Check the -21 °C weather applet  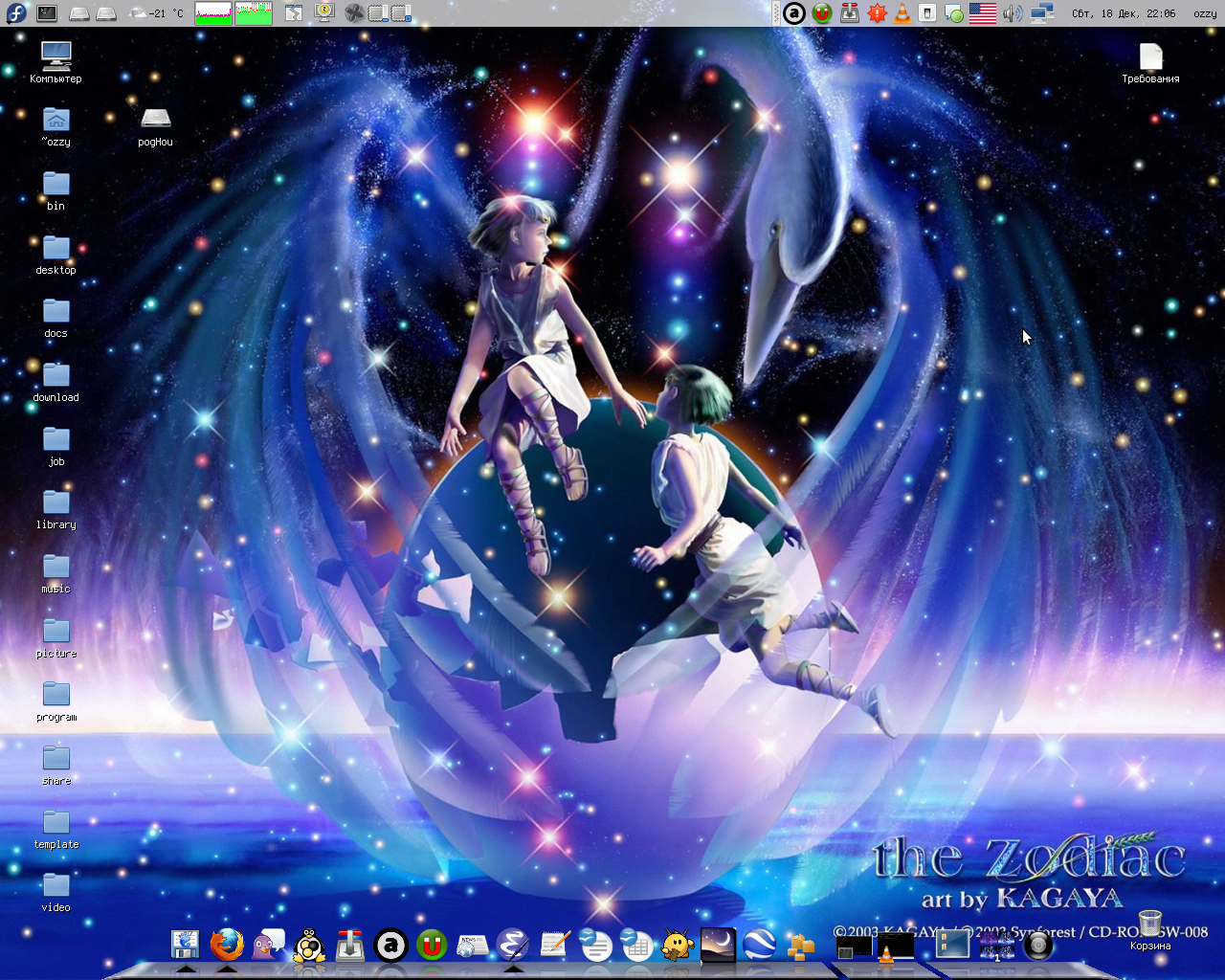[x=157, y=13]
